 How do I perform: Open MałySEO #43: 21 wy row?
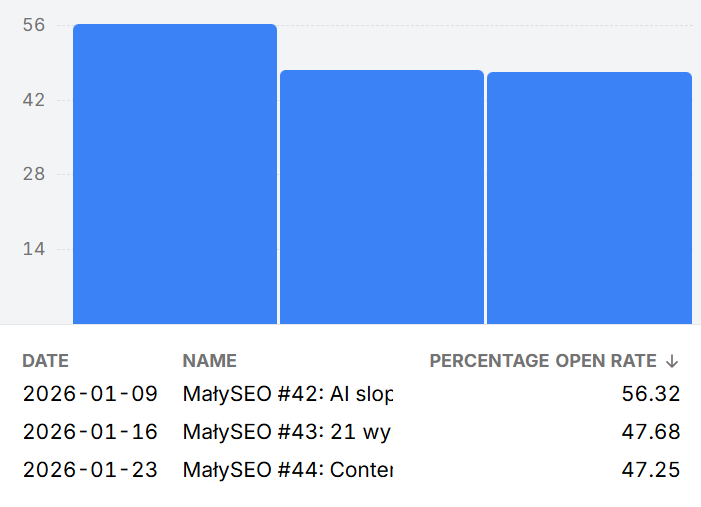286,432
